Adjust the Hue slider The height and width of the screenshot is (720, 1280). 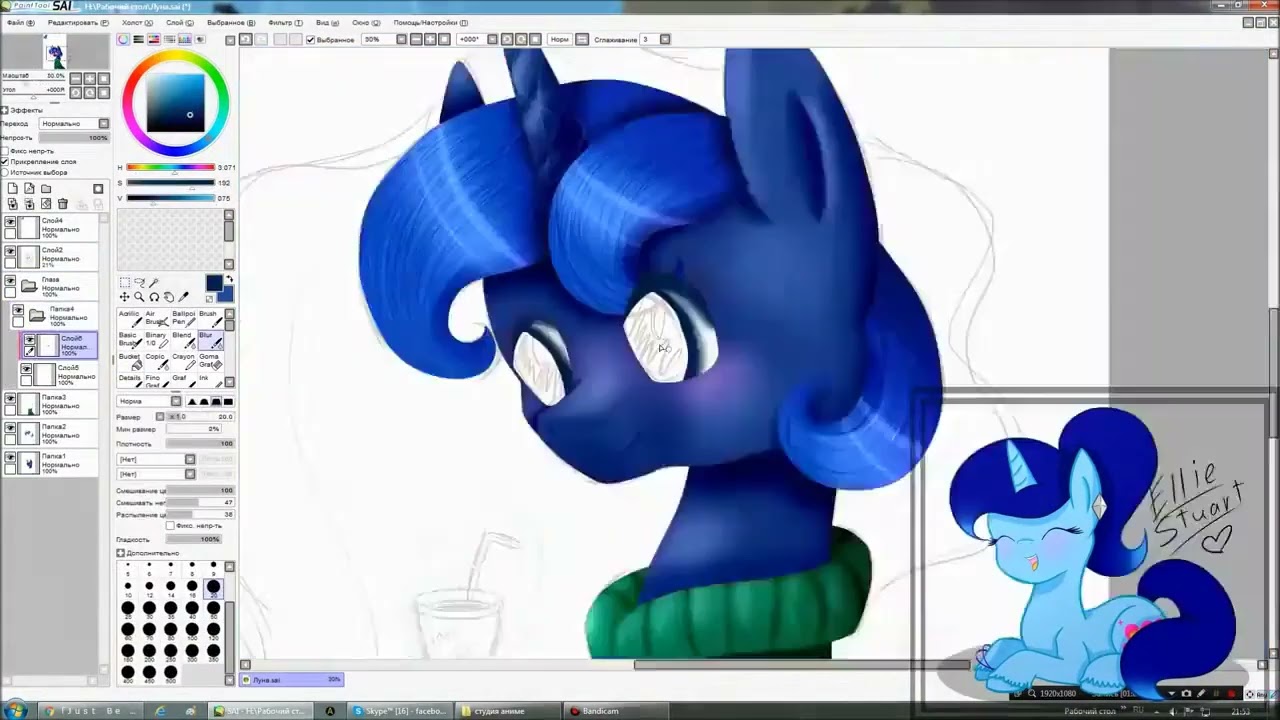coord(170,167)
